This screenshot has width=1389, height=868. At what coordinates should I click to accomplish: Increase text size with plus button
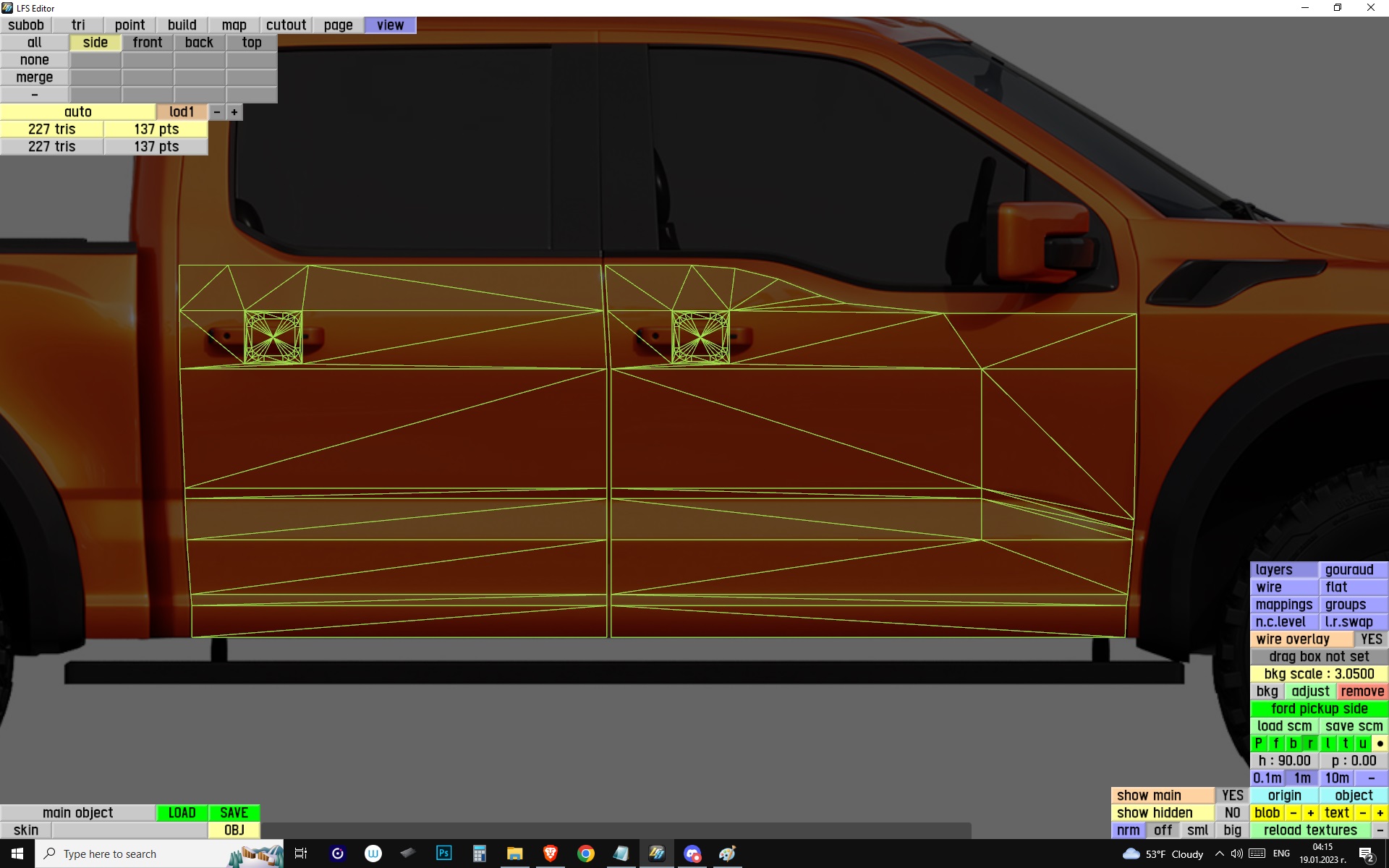point(1380,813)
